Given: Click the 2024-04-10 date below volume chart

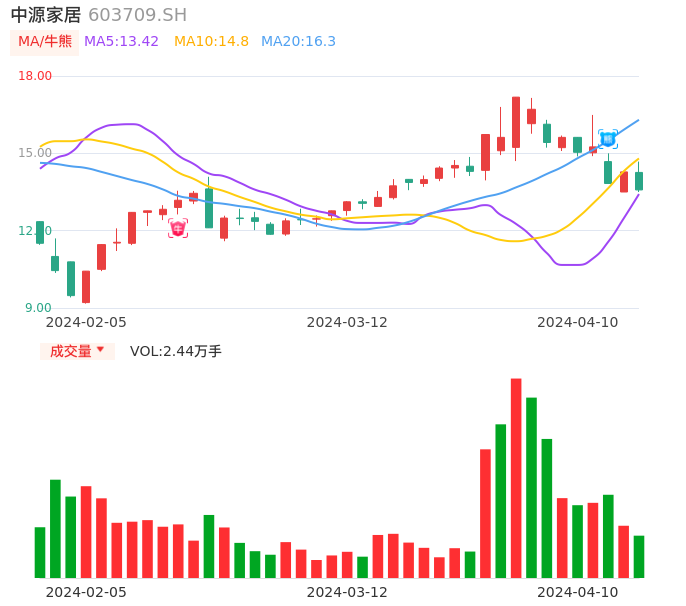Looking at the screenshot, I should (577, 592).
